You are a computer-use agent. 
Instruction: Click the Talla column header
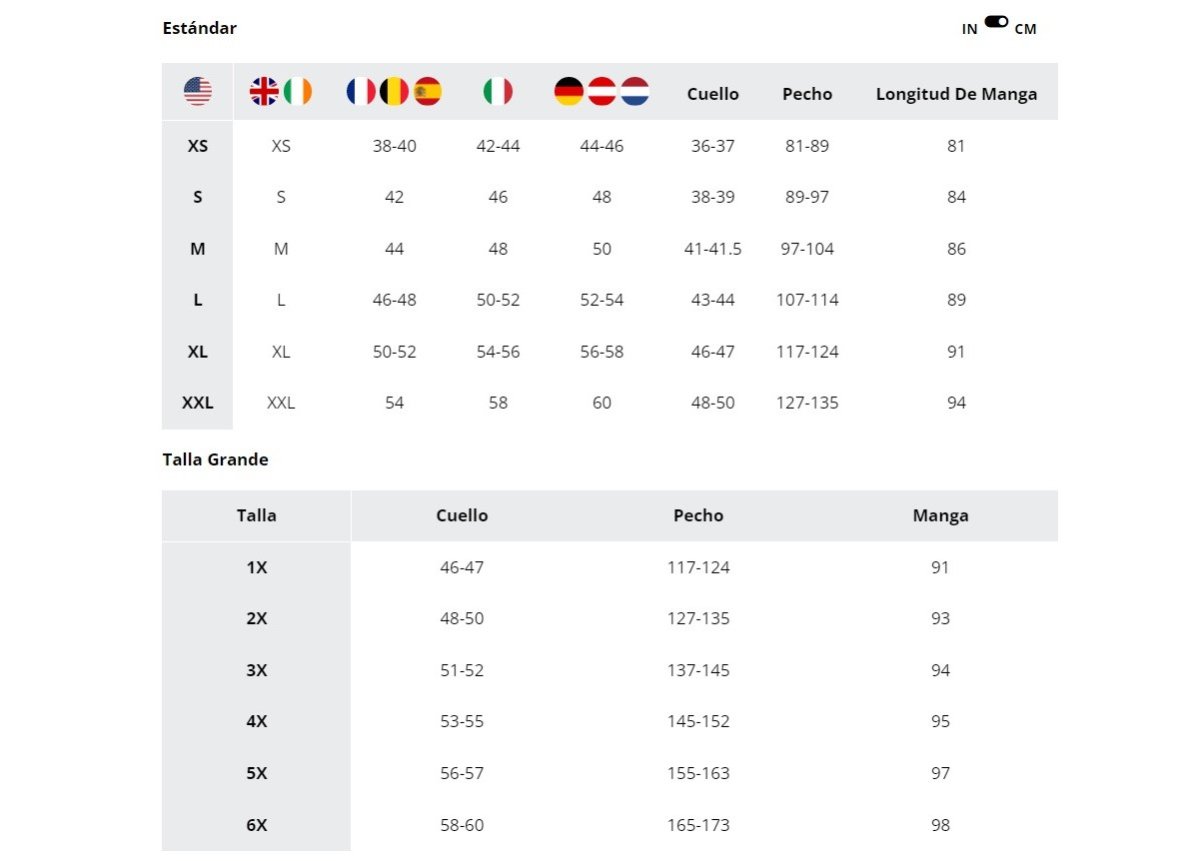coord(257,516)
